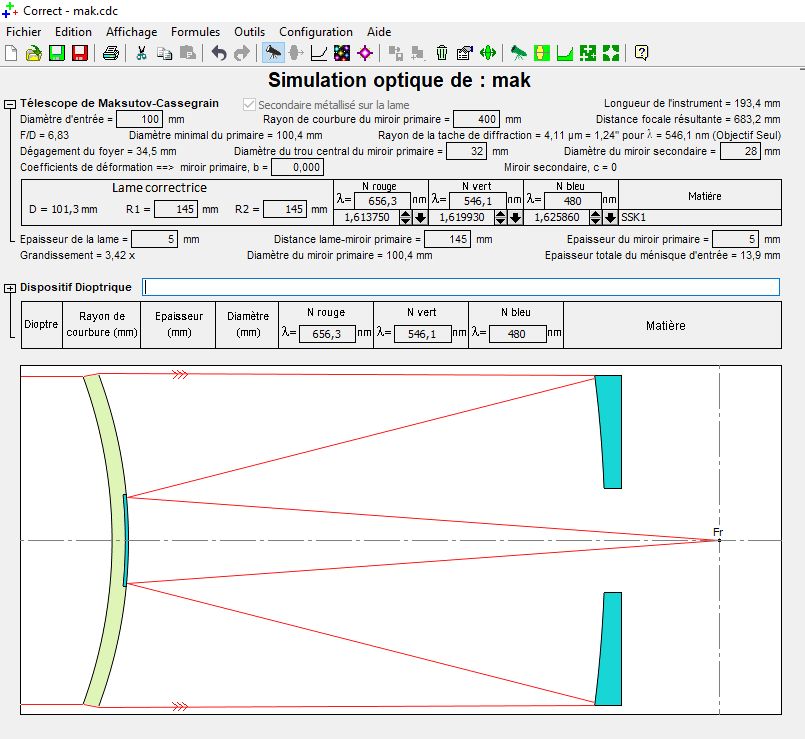Open a file with the folder icon
805x739 pixels.
coord(34,53)
